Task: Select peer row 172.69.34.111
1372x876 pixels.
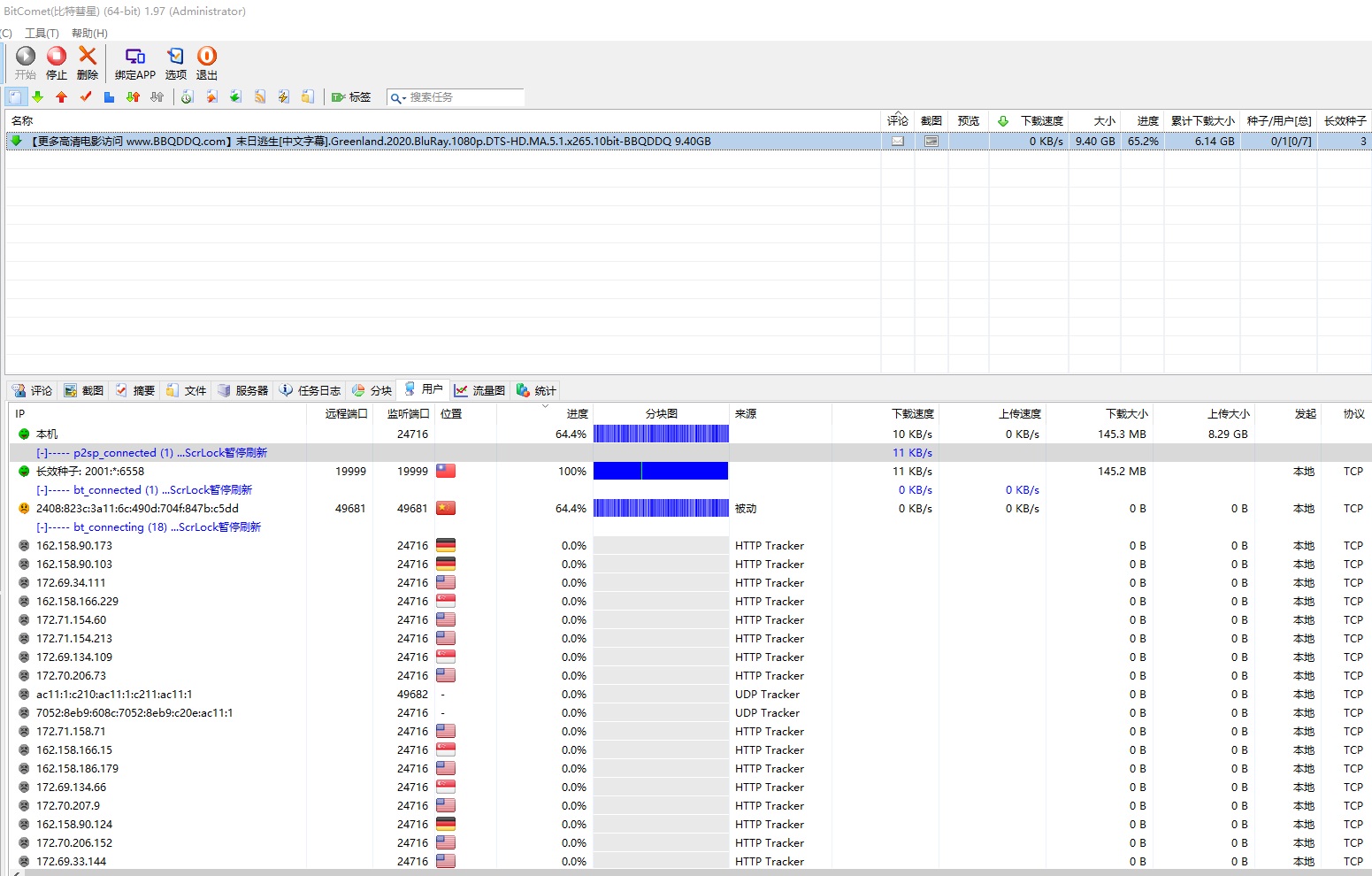Action: [x=691, y=582]
